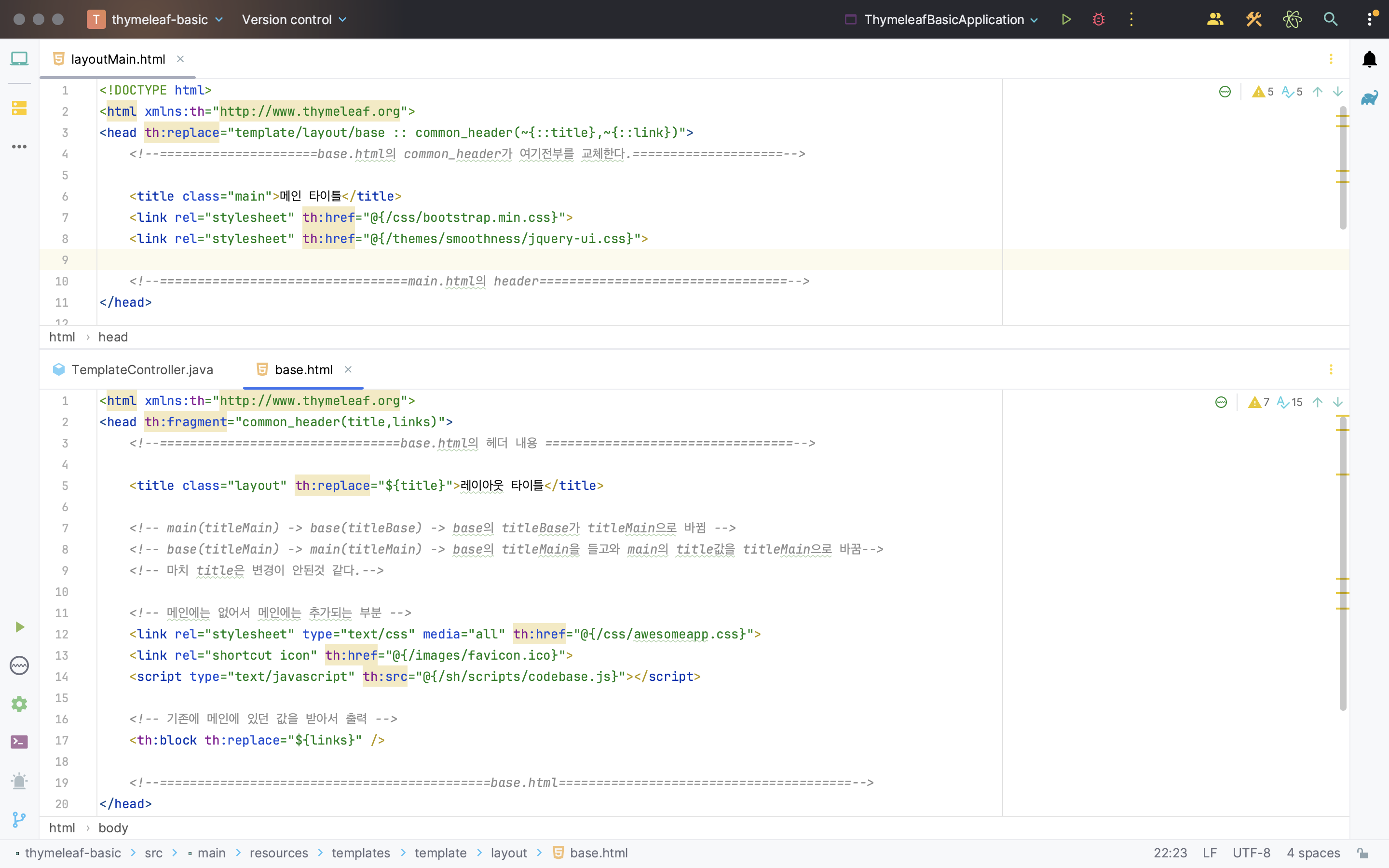The height and width of the screenshot is (868, 1389).
Task: Select the base.html tab
Action: (303, 370)
